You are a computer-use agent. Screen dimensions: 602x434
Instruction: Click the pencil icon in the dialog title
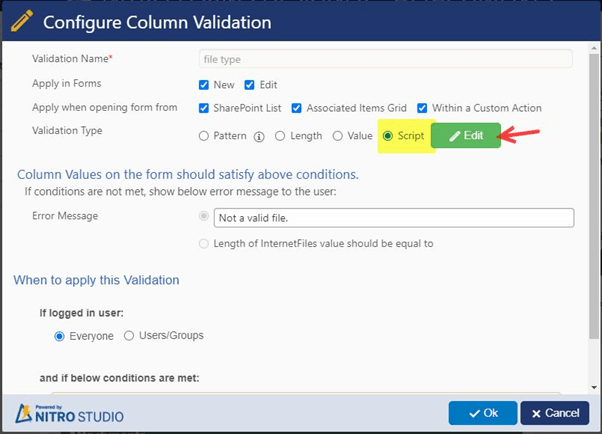pos(22,20)
